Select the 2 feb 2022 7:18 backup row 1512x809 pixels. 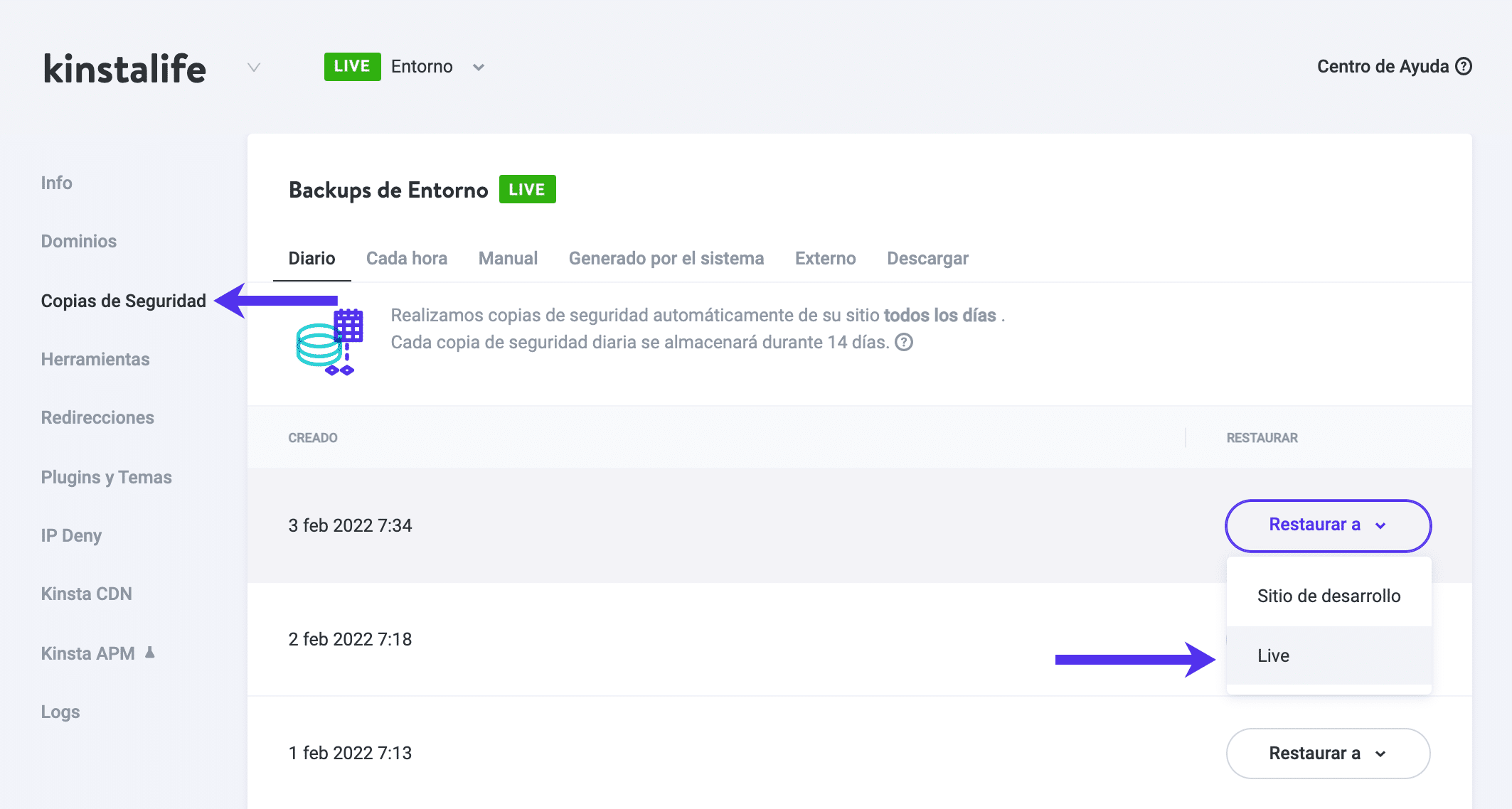(351, 640)
